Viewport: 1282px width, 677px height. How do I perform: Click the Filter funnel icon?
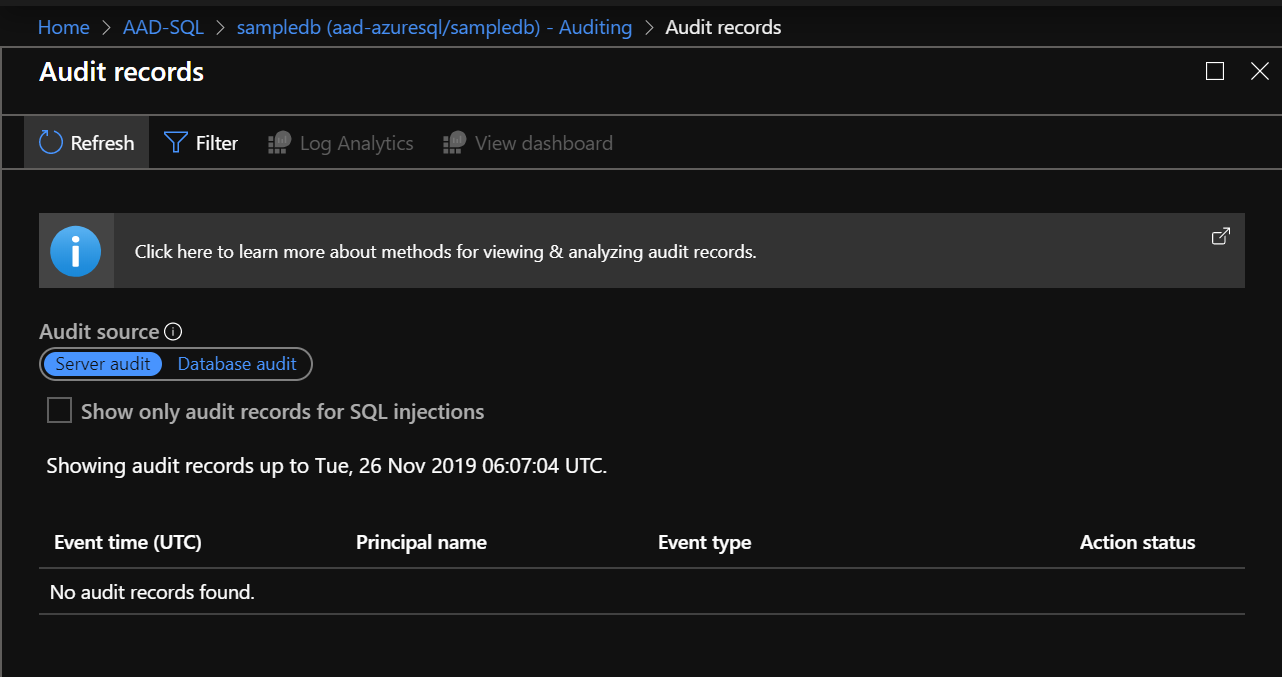coord(176,142)
